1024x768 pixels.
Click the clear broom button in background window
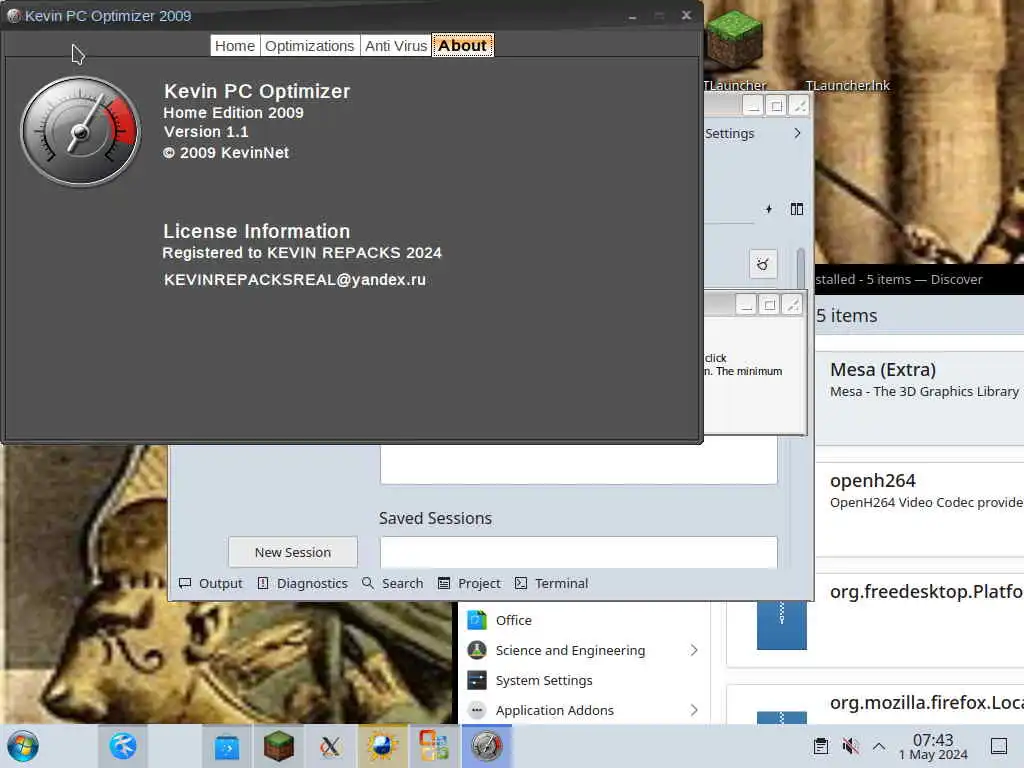[x=763, y=264]
